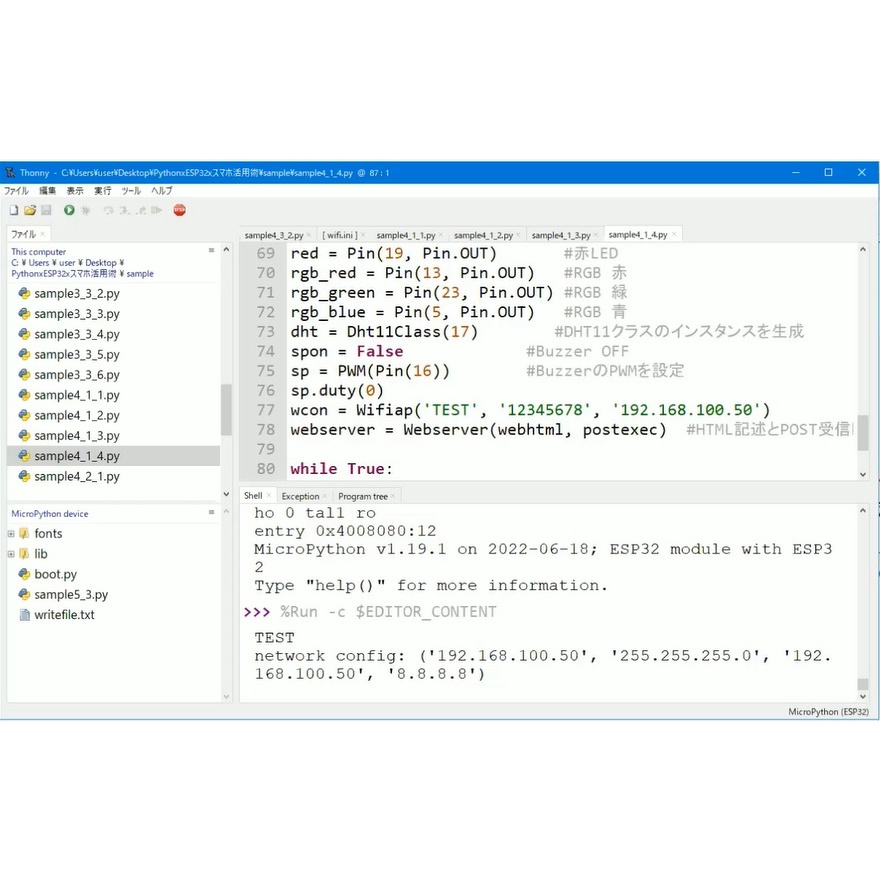Switch to the wifi.ini tab
This screenshot has width=880, height=880.
[340, 235]
